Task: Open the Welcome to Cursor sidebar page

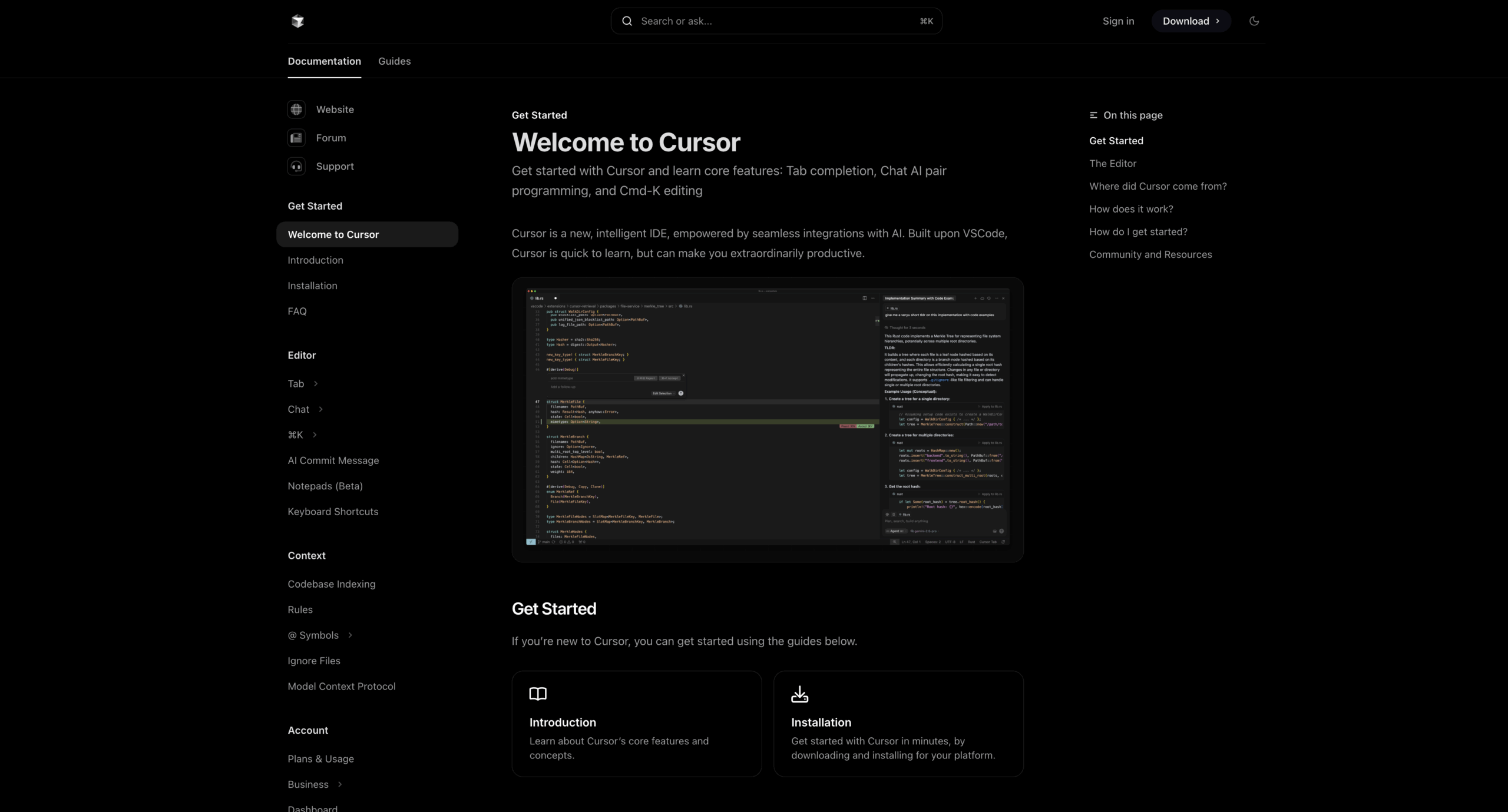Action: pos(367,234)
